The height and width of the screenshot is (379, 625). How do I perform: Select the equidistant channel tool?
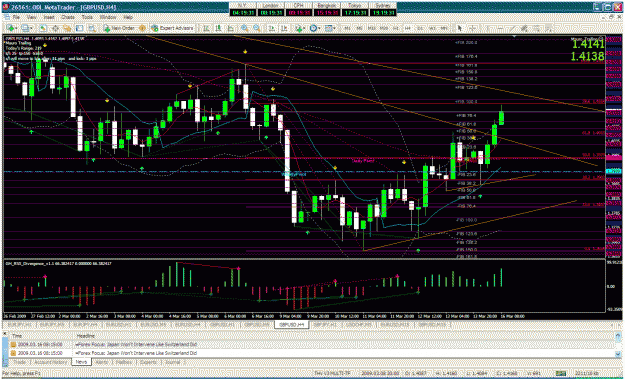tap(524, 28)
